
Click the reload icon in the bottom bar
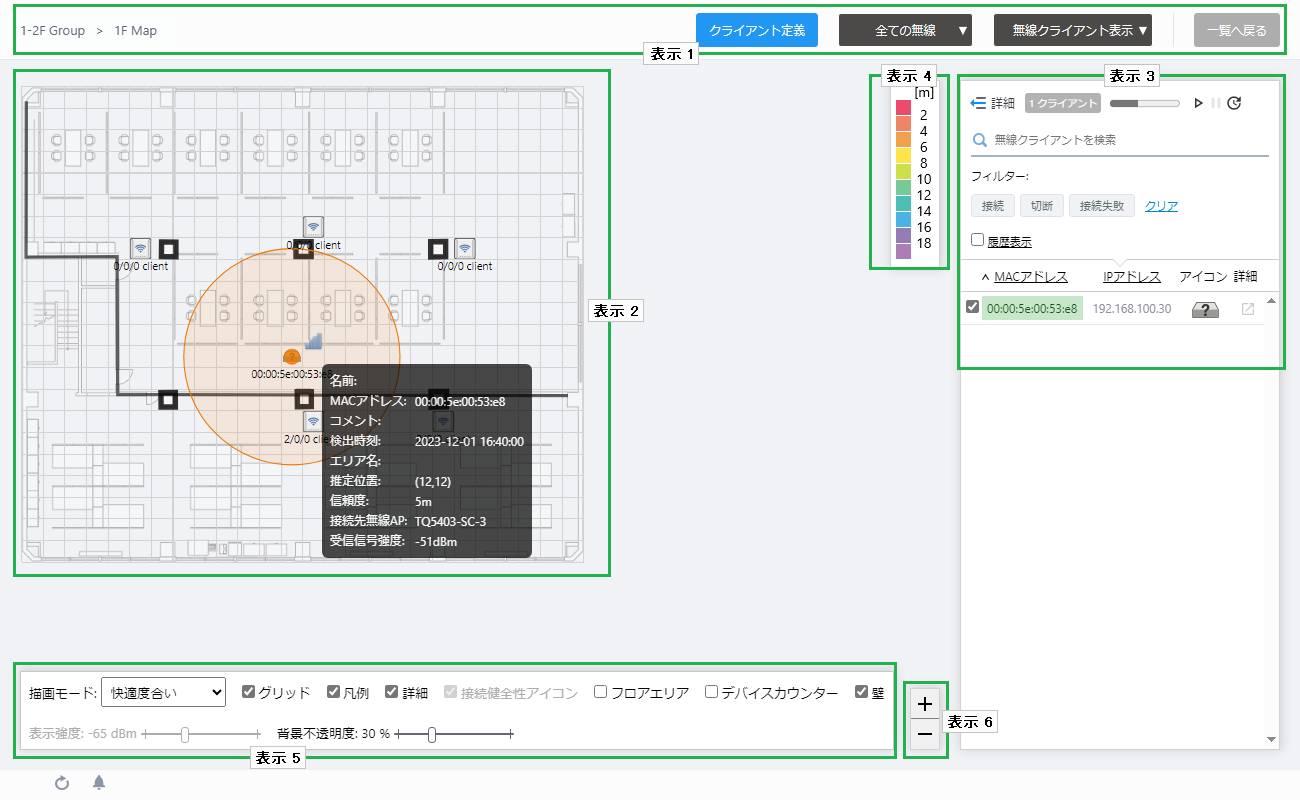coord(62,783)
